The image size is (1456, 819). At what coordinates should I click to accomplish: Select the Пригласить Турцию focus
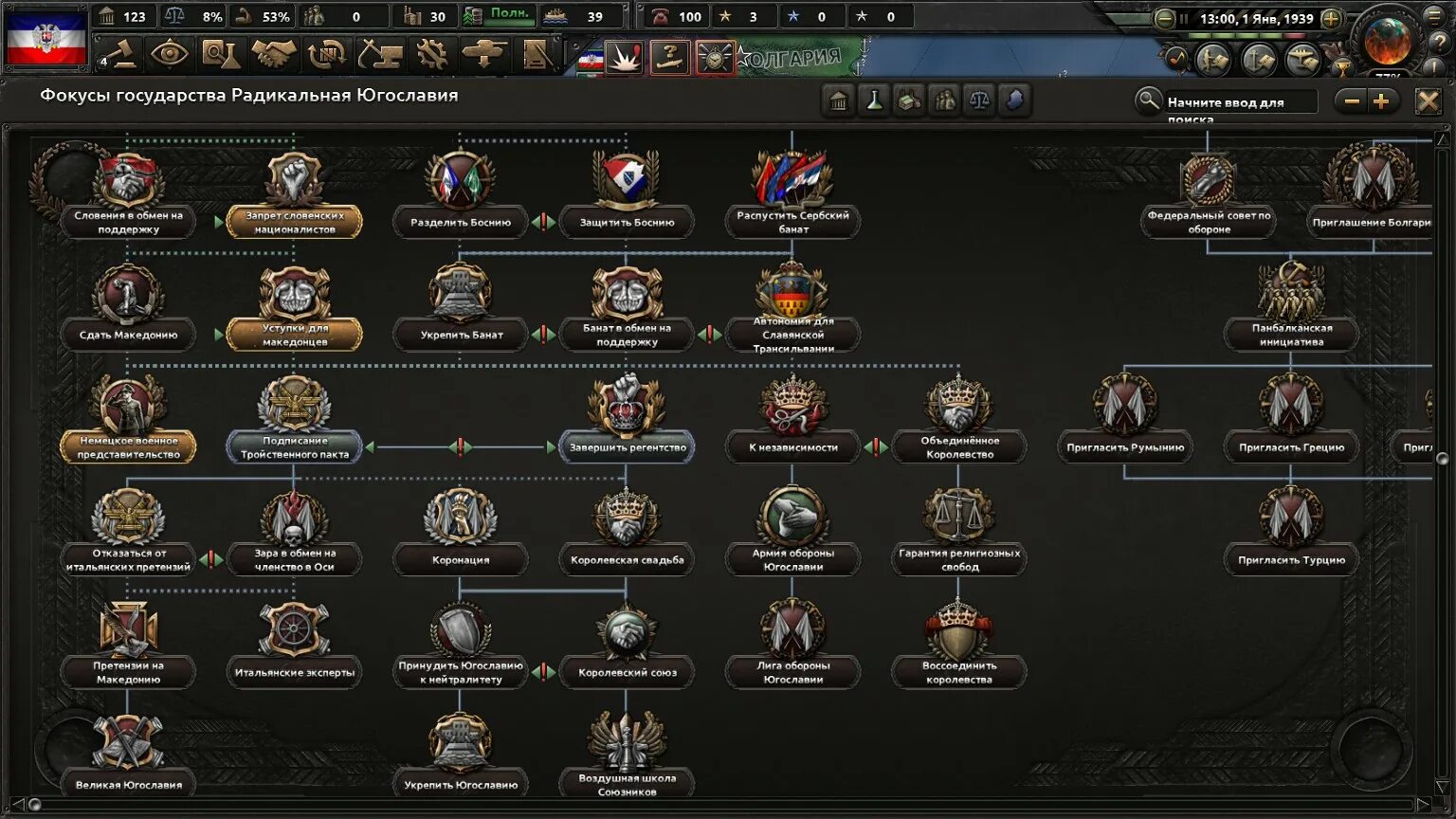(x=1291, y=559)
